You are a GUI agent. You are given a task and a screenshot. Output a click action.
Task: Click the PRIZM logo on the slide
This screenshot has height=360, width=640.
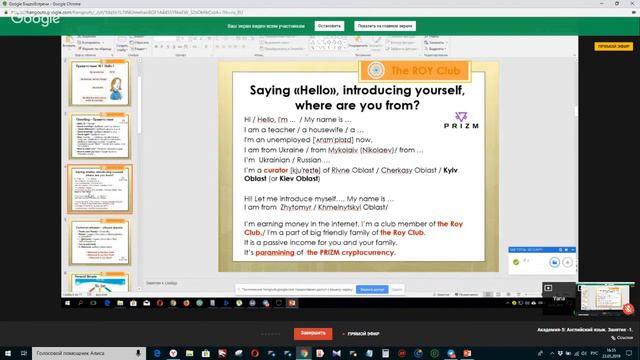pos(461,121)
